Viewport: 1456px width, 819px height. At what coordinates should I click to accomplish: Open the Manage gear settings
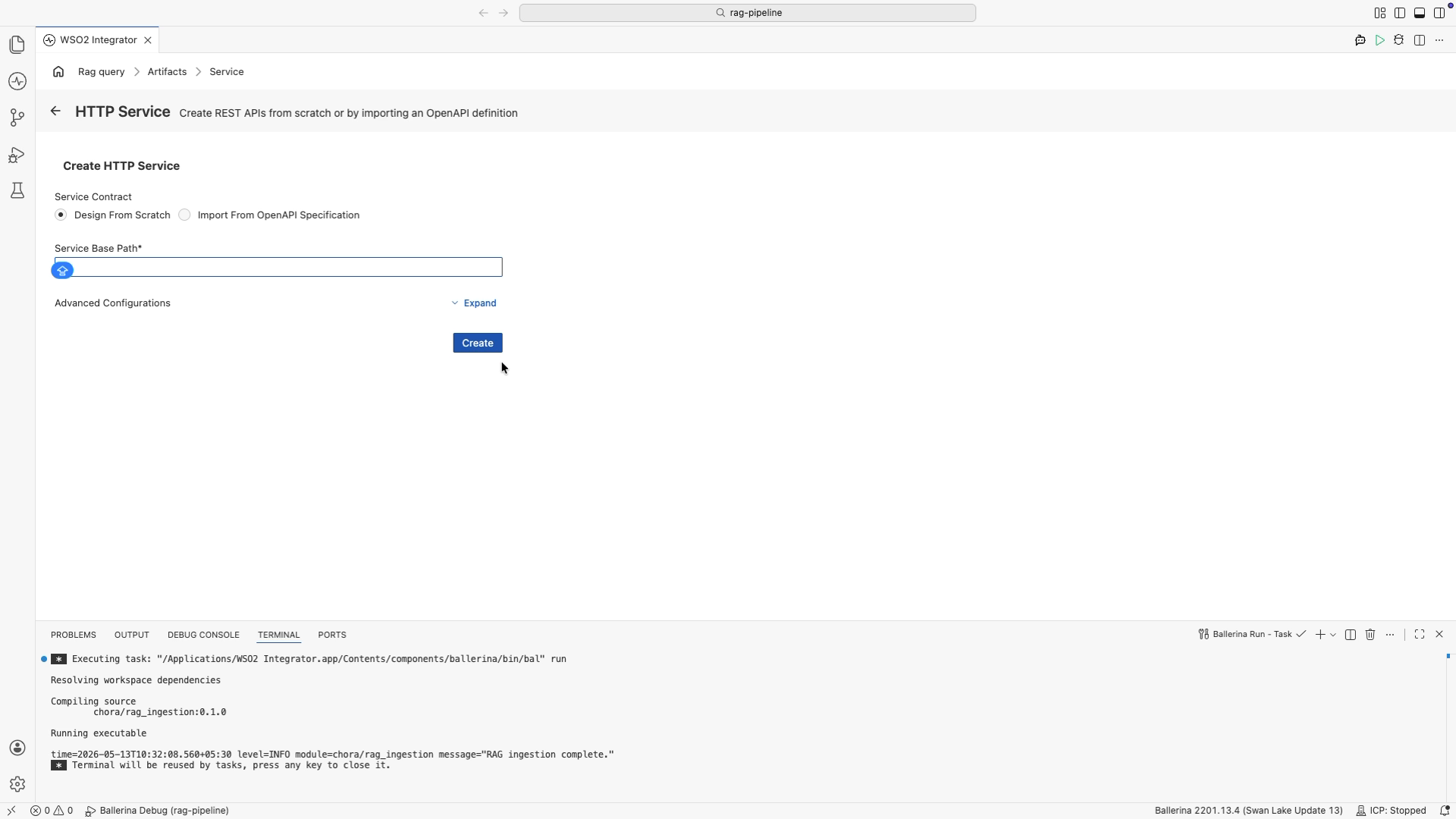17,784
